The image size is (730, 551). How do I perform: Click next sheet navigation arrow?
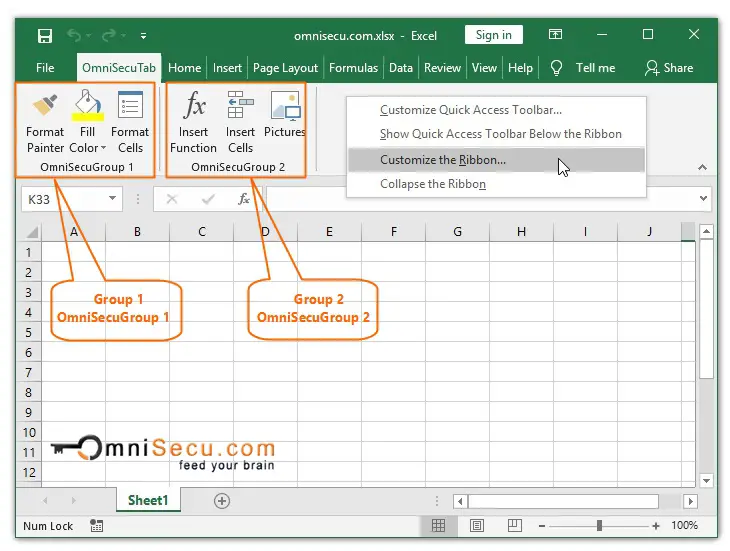tap(74, 501)
